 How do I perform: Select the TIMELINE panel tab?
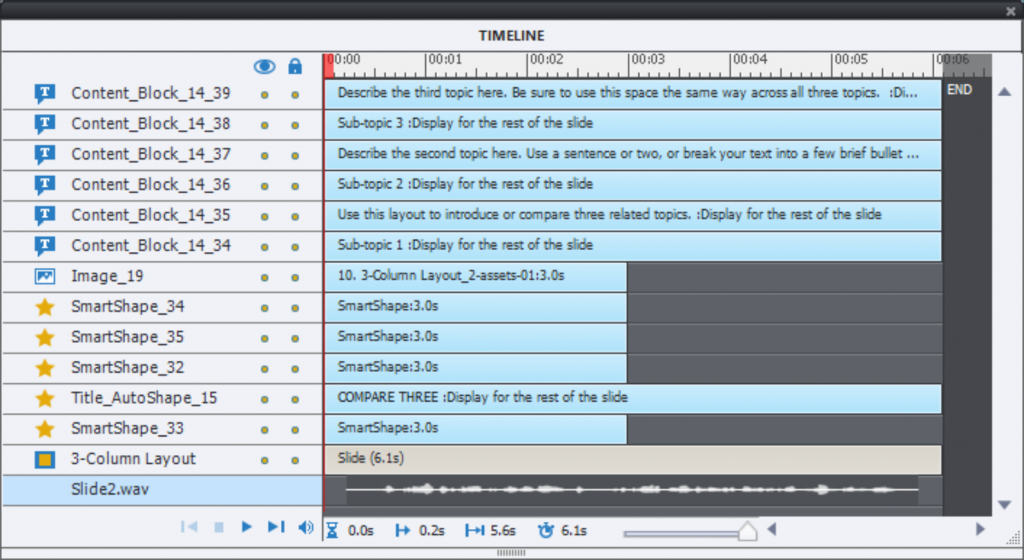coord(511,36)
